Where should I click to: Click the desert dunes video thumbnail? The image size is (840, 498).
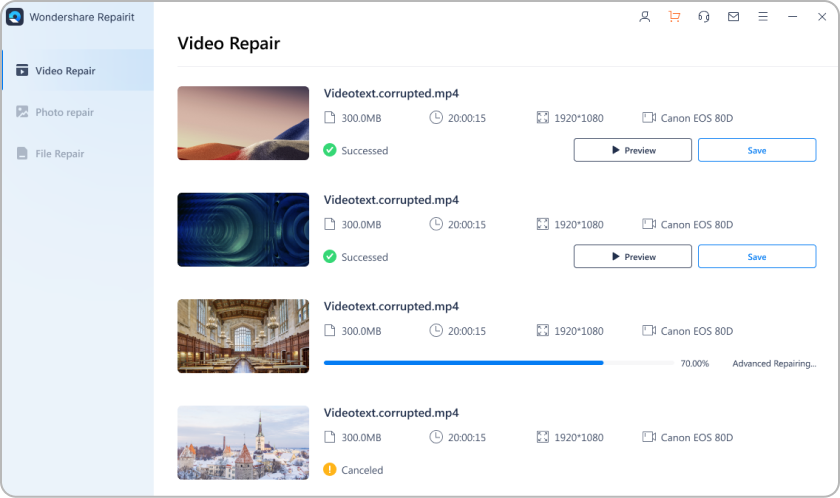[243, 123]
